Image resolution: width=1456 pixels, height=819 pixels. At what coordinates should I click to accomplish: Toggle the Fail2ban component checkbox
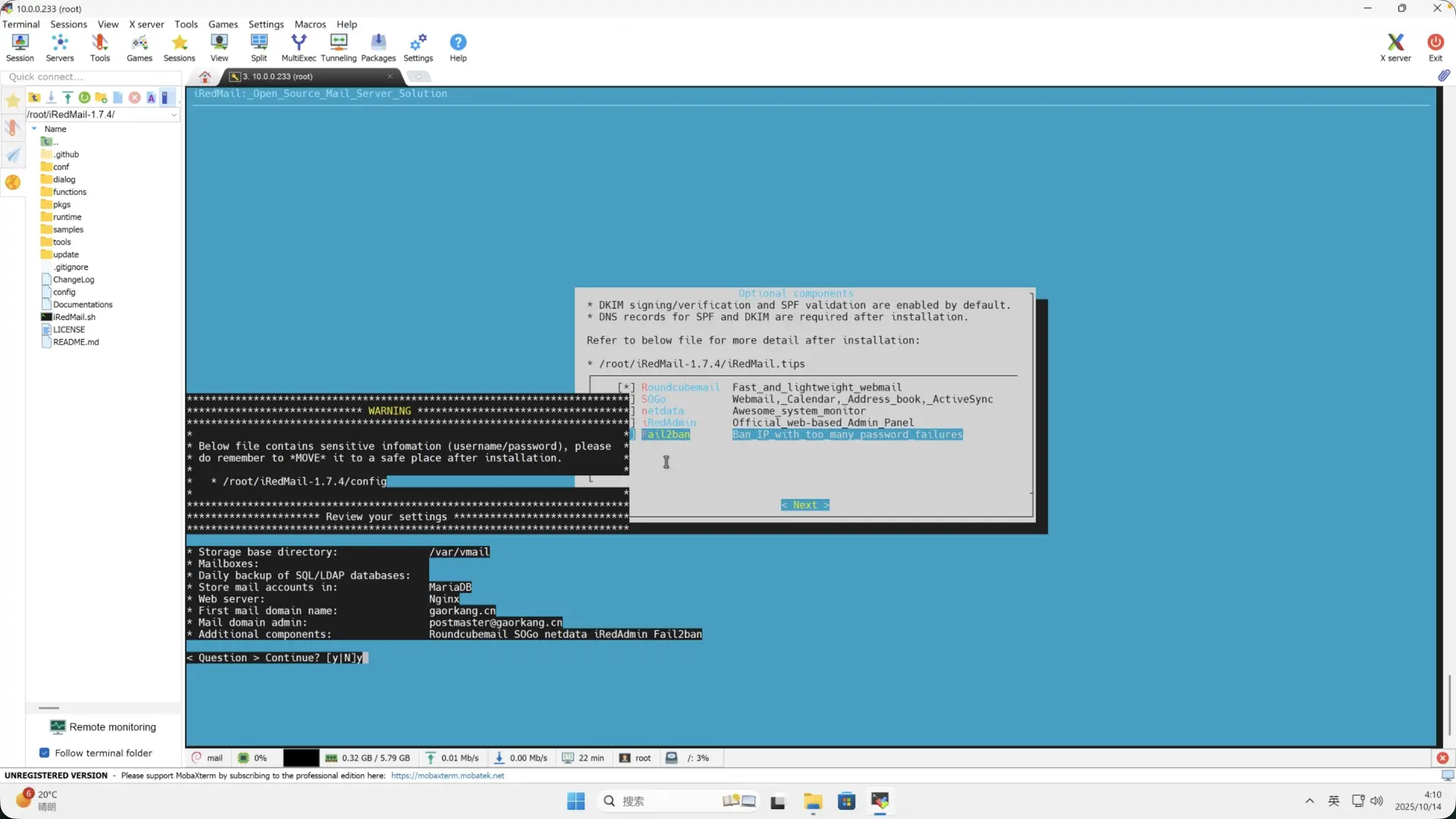[665, 435]
